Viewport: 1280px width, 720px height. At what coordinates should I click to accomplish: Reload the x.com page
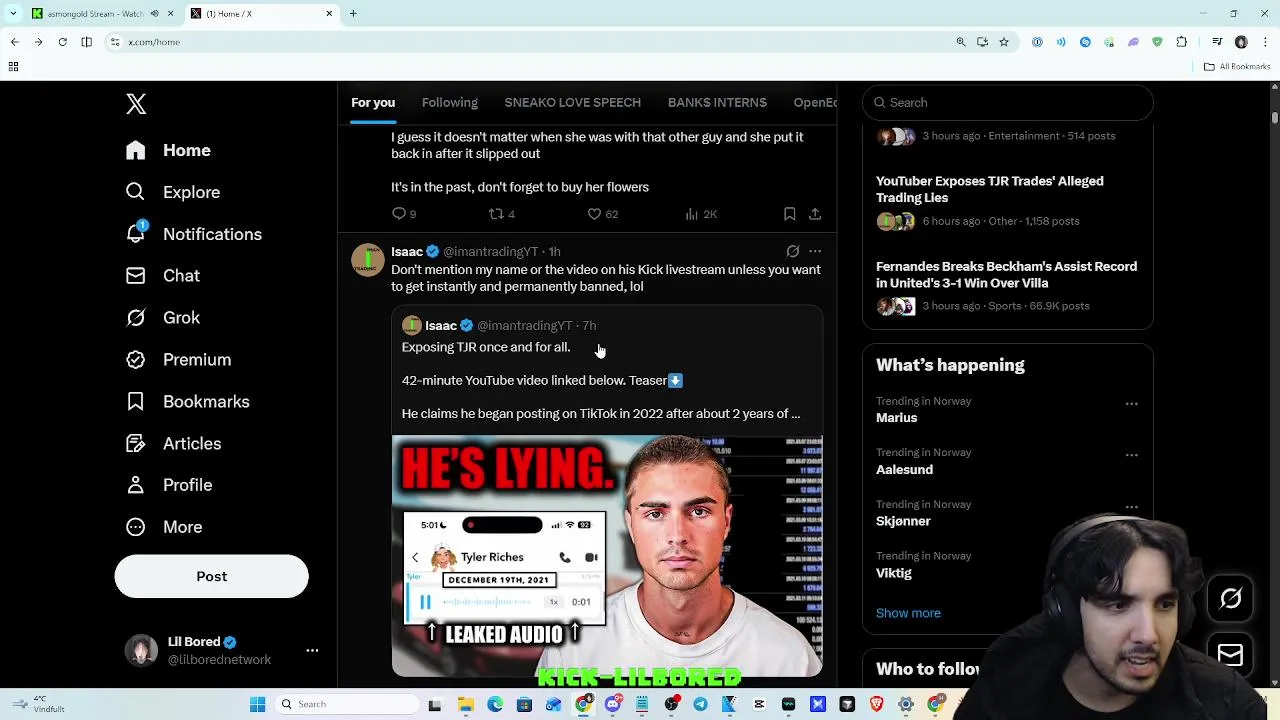click(62, 42)
